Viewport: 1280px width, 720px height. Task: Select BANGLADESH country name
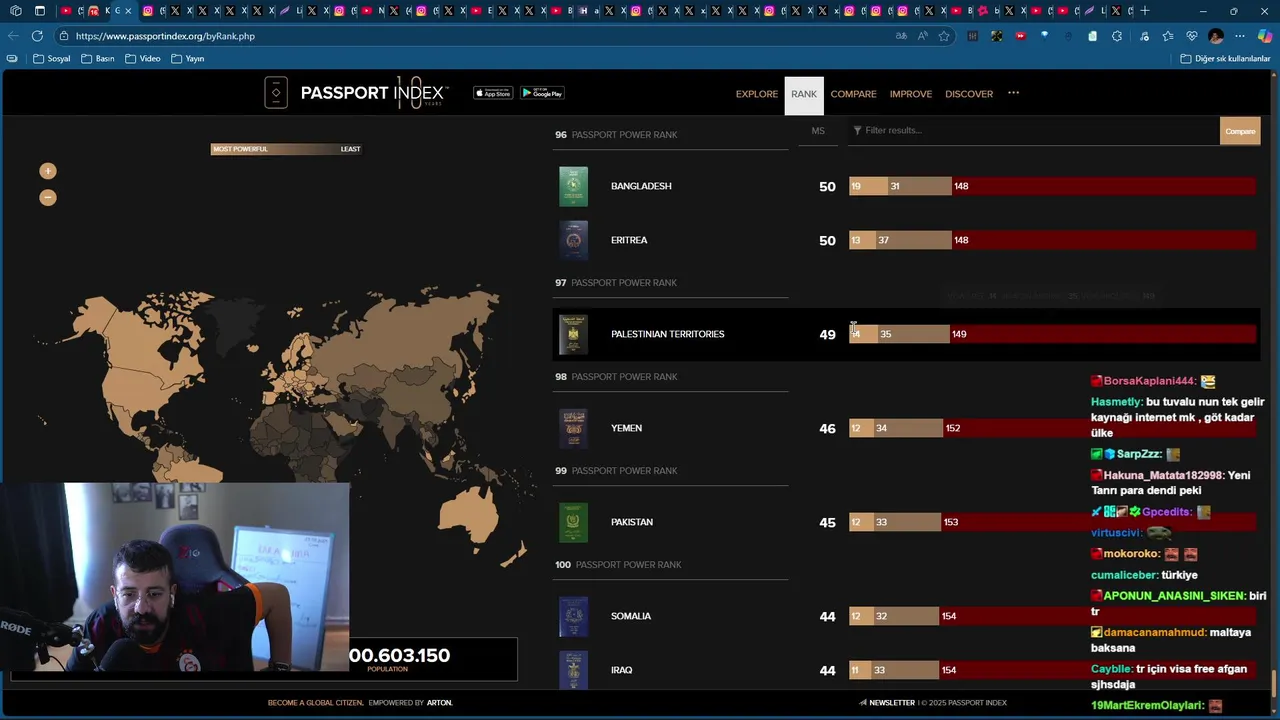point(641,186)
